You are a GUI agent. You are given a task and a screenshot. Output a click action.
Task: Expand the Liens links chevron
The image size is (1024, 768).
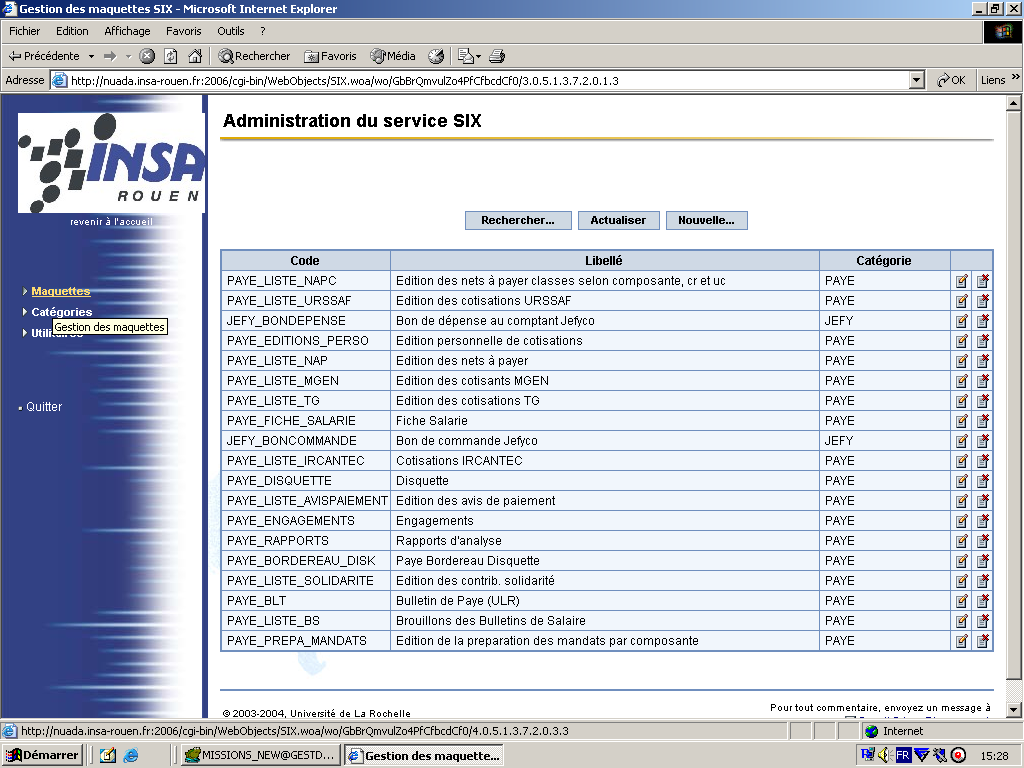[1015, 77]
